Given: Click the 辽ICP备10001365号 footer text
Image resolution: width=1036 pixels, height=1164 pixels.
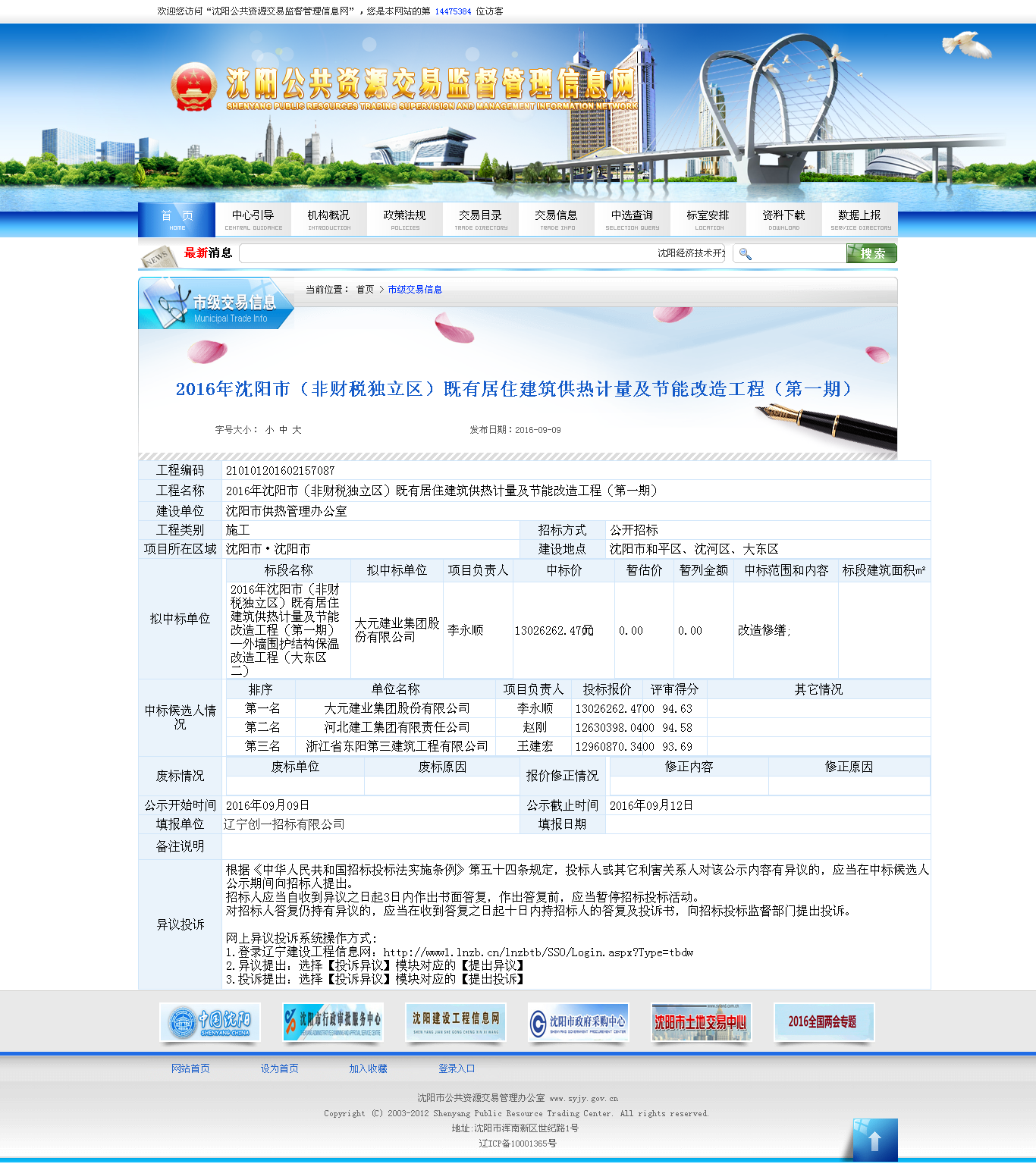Looking at the screenshot, I should (518, 1144).
